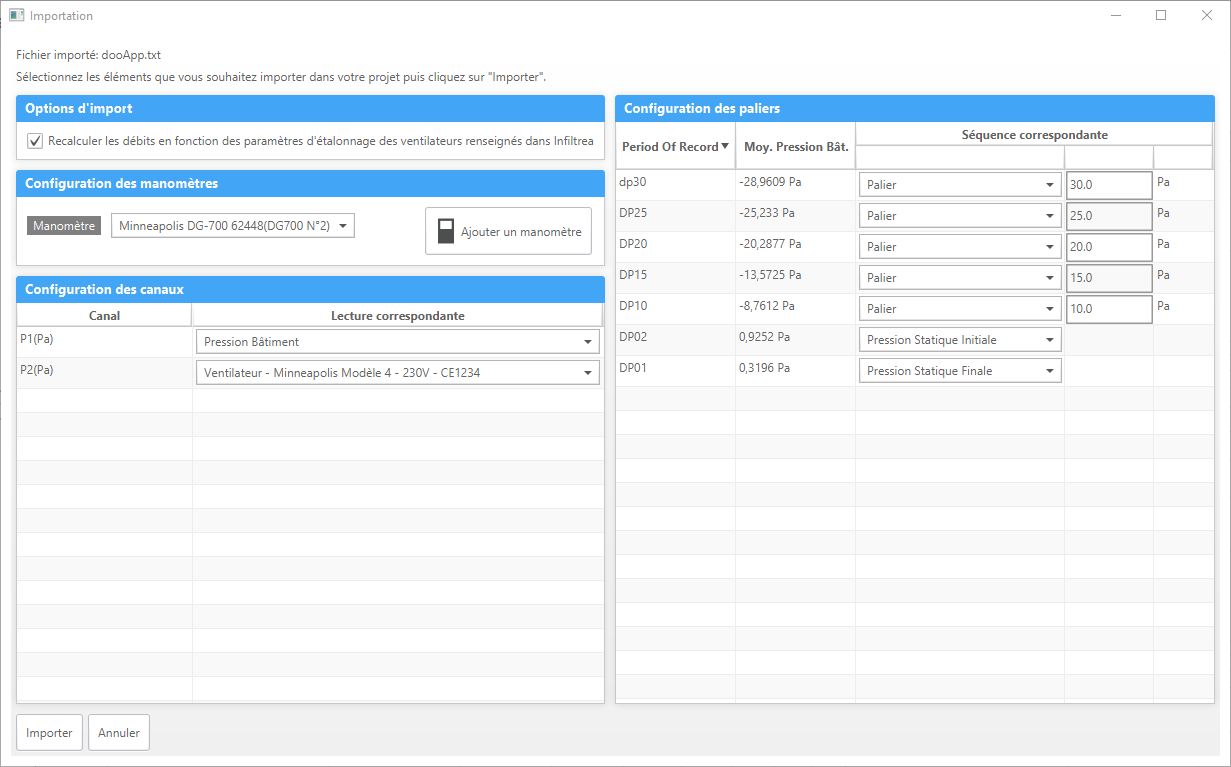Open the DP10 Palier sequence dropdown
The width and height of the screenshot is (1231, 767).
click(x=960, y=309)
